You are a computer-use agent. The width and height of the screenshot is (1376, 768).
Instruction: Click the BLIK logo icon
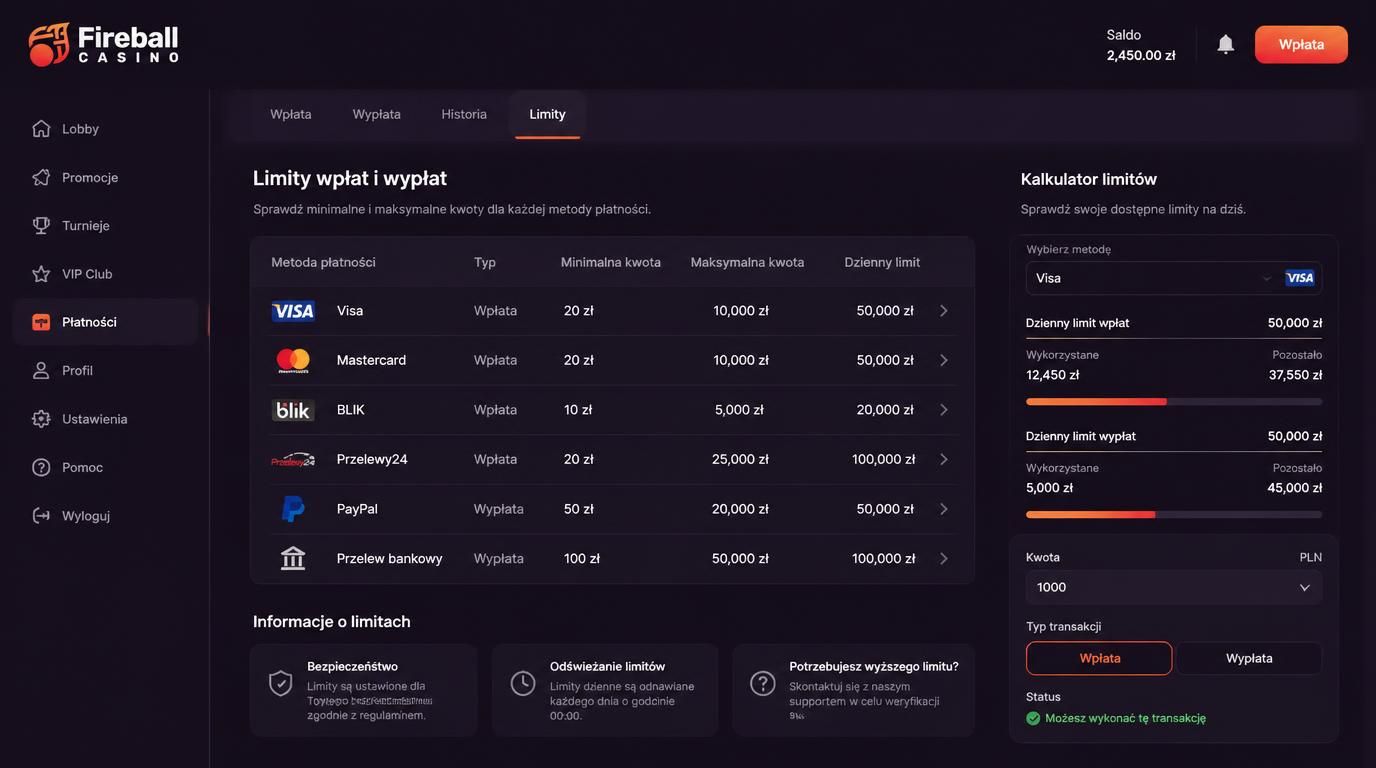click(x=293, y=410)
